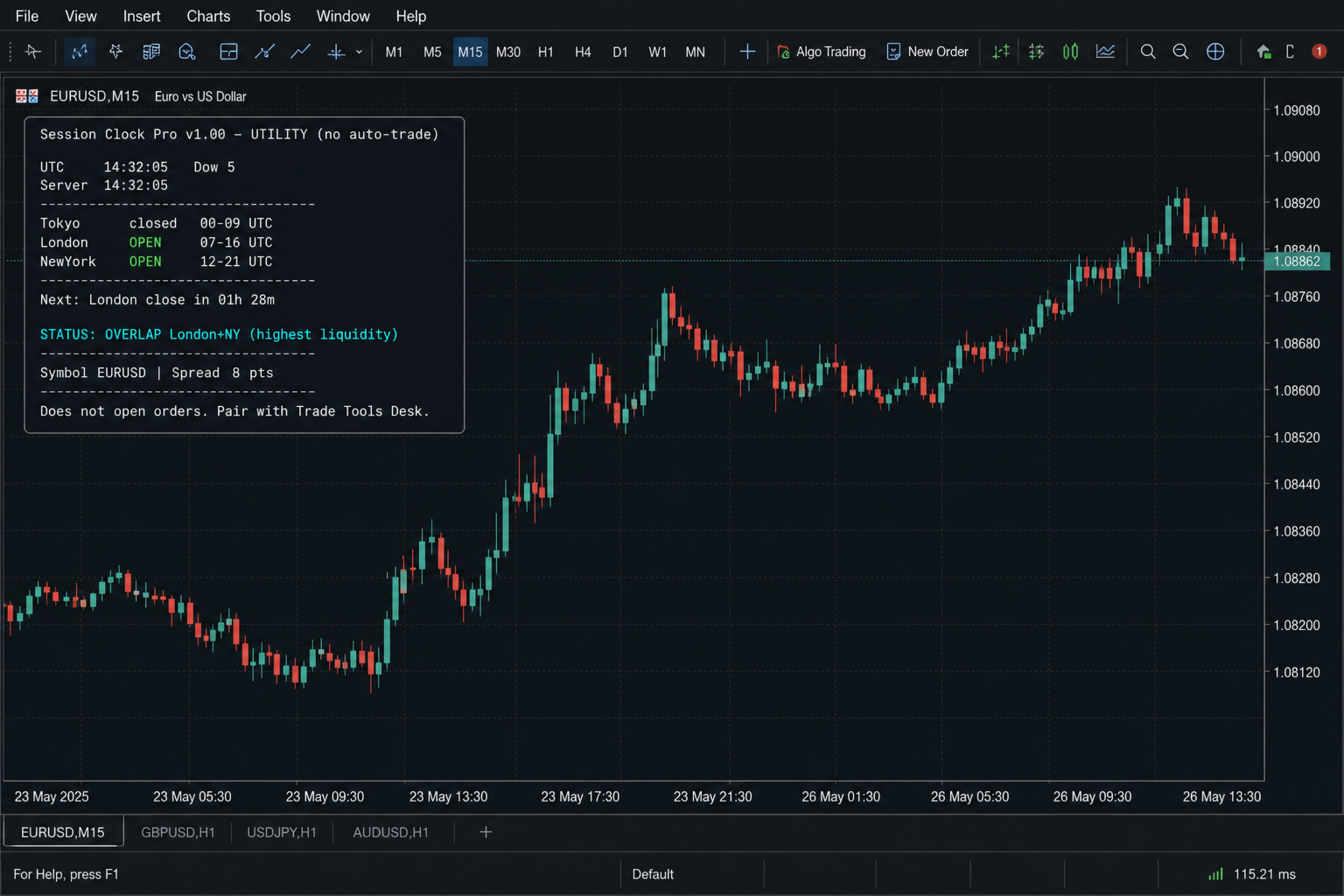Click the 1.08862 current price label
Image resolution: width=1344 pixels, height=896 pixels.
[1297, 261]
